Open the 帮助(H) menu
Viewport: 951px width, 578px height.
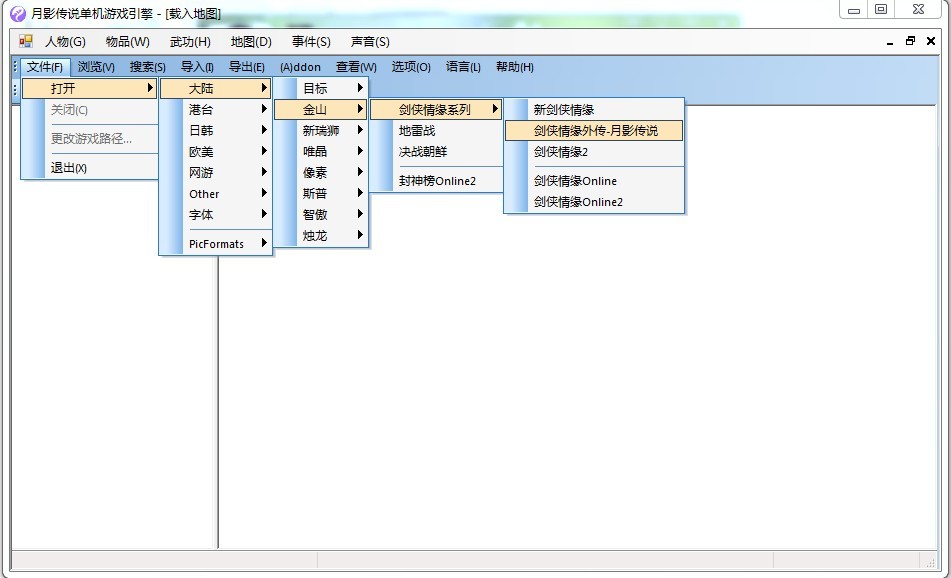(x=515, y=67)
